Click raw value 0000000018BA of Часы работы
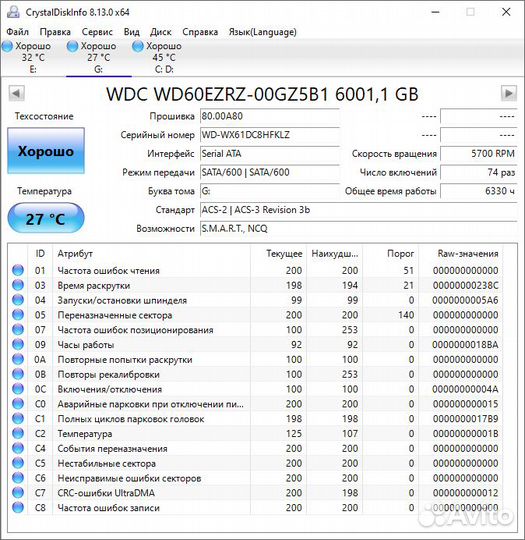Viewport: 525px width, 540px height. [465, 344]
